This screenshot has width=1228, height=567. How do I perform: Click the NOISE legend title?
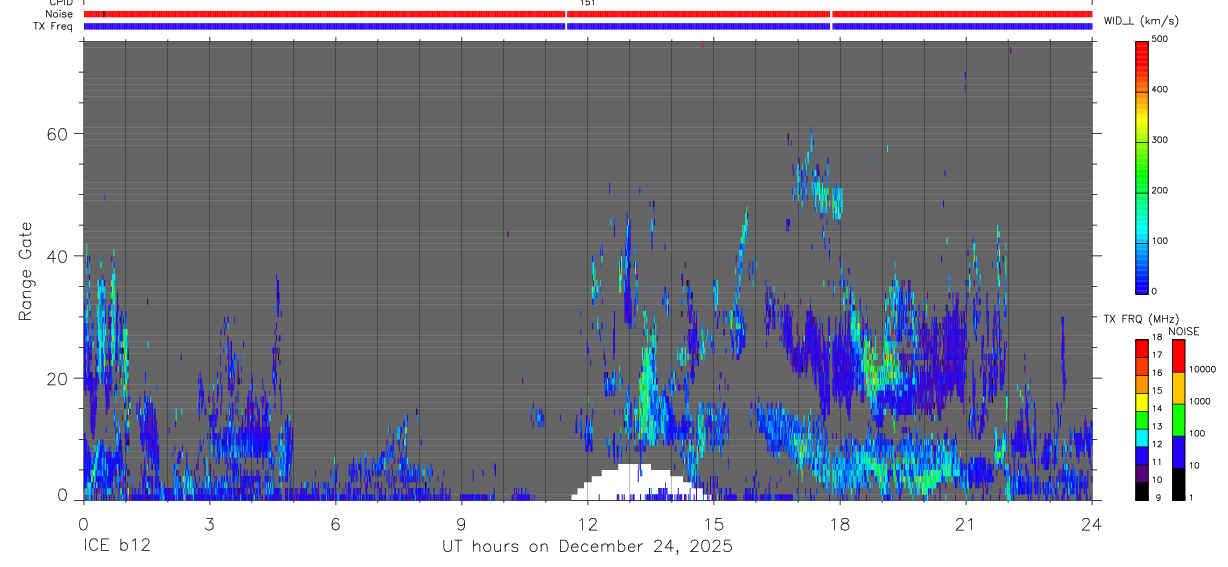pyautogui.click(x=1183, y=331)
